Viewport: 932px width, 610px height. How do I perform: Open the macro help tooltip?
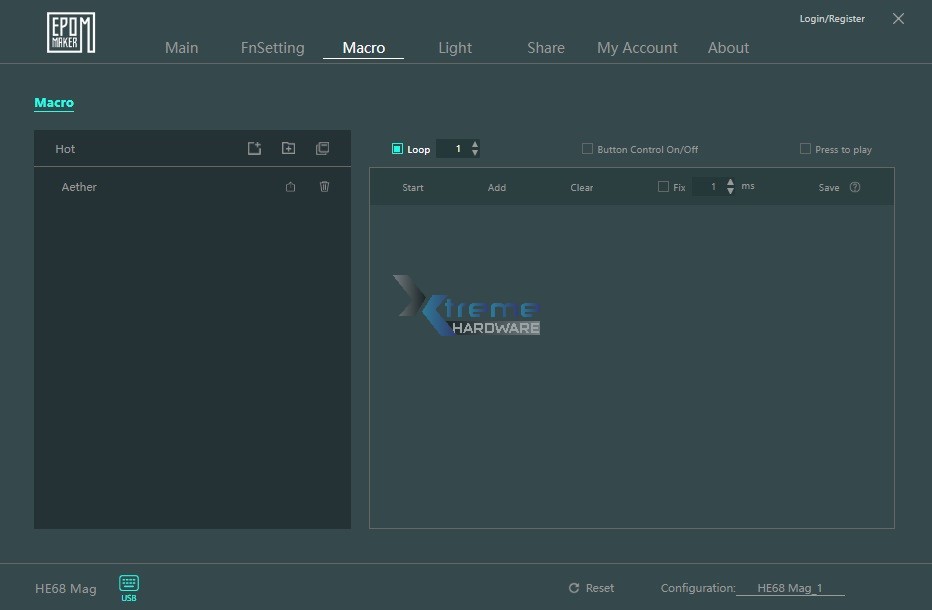tap(856, 187)
